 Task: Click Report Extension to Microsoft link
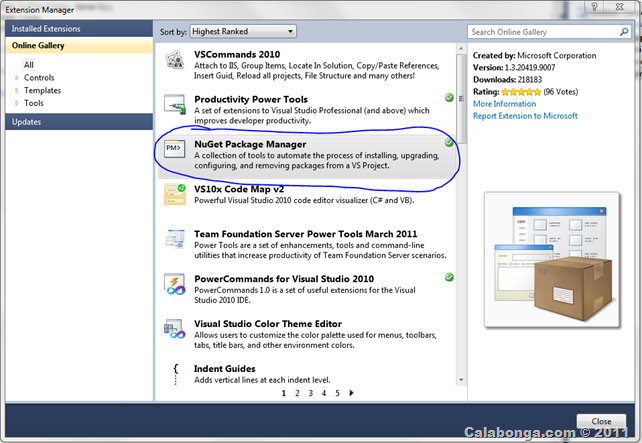coord(525,115)
